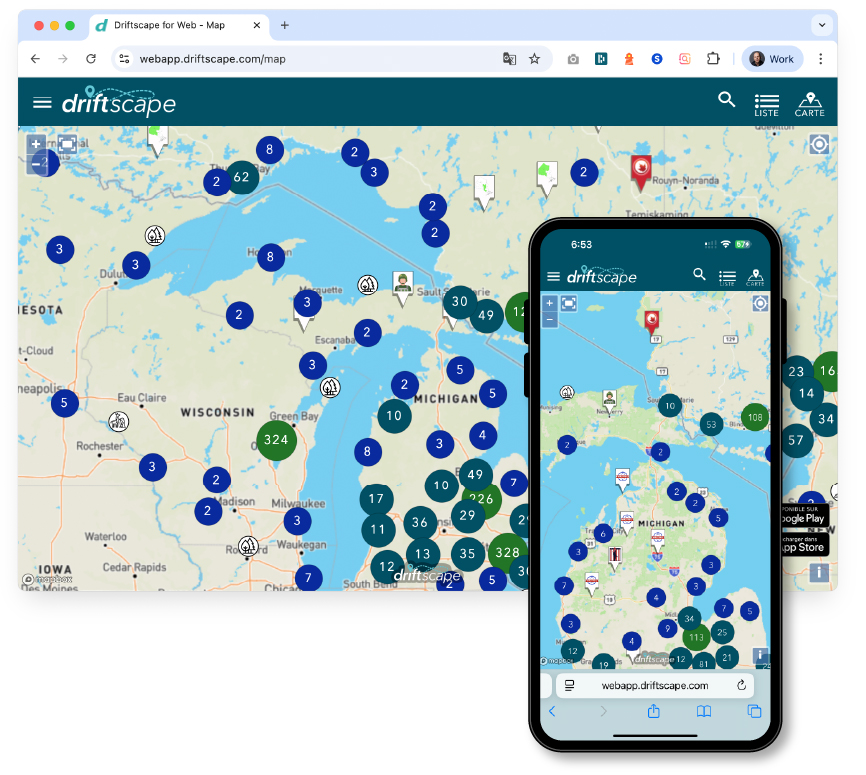Click the translate page icon
Image resolution: width=866 pixels, height=775 pixels.
click(x=509, y=59)
